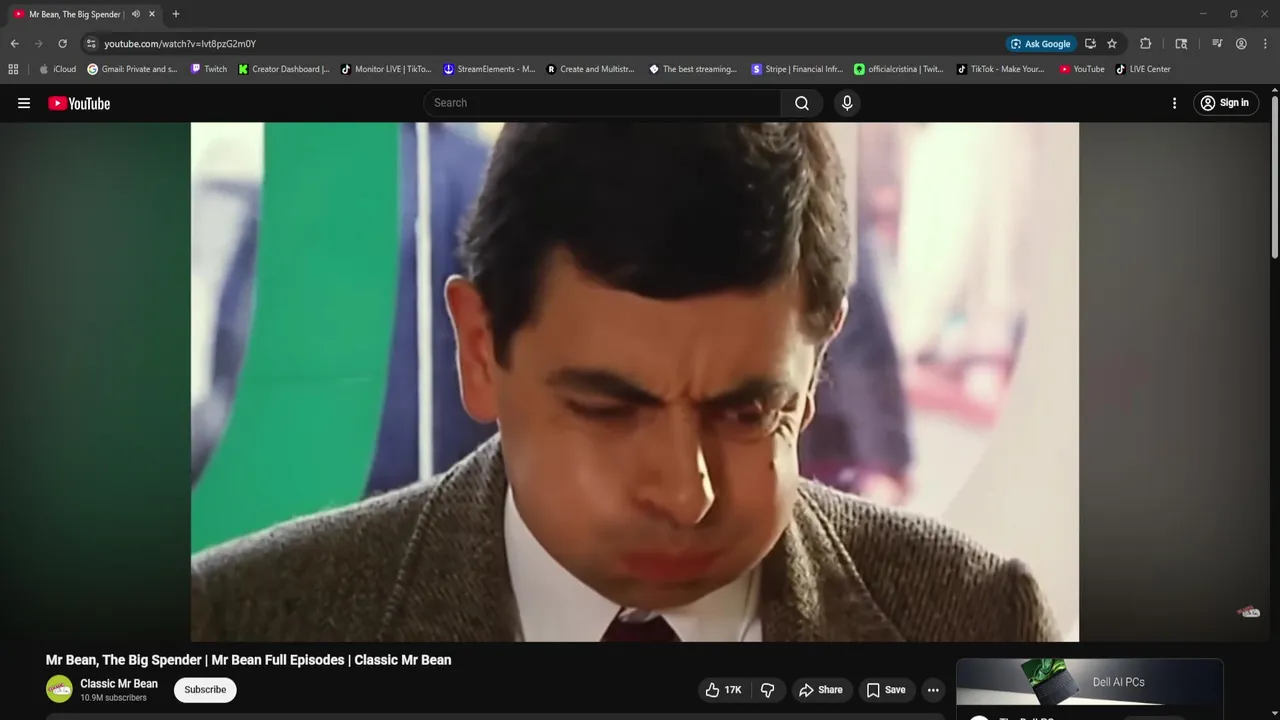
Task: Open the Classic Mr Bean channel avatar
Action: pyautogui.click(x=59, y=689)
